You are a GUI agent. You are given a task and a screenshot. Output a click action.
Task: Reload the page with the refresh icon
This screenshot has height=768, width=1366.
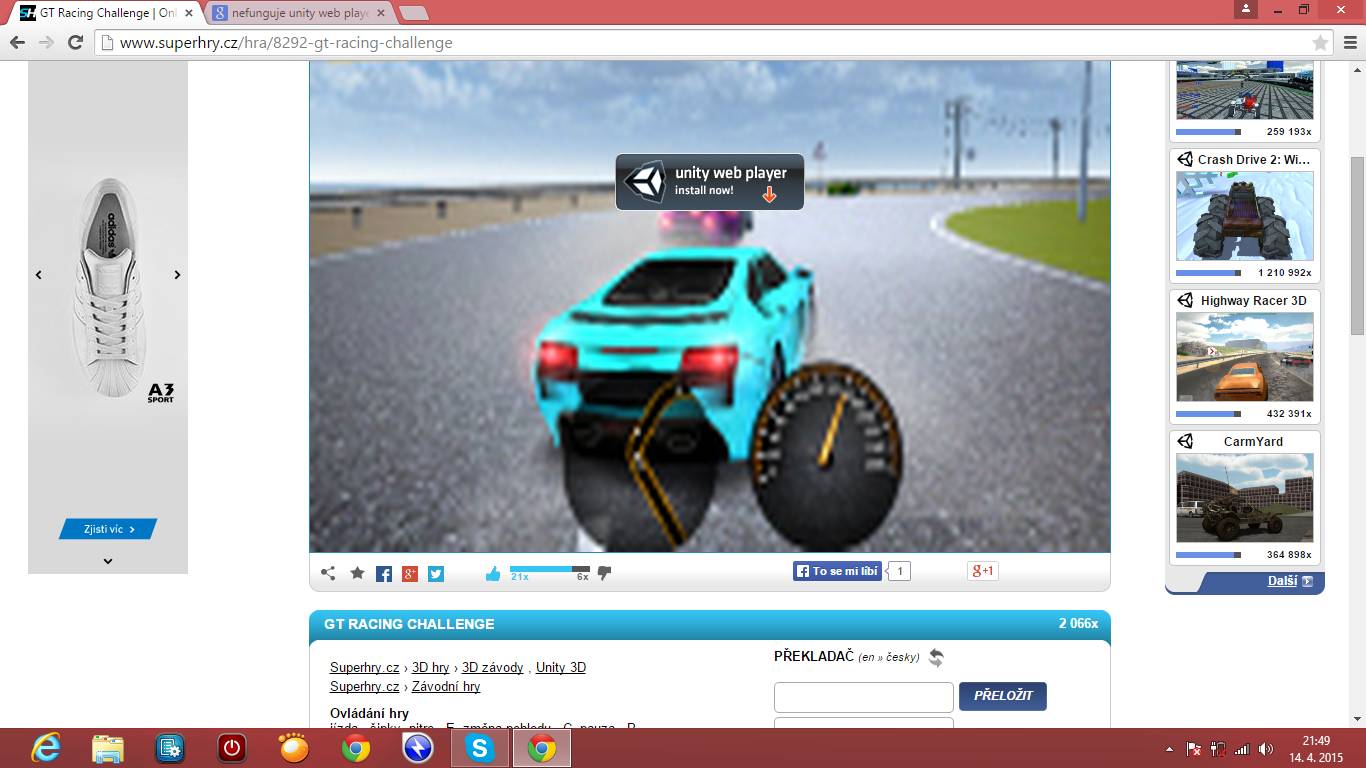tap(75, 43)
